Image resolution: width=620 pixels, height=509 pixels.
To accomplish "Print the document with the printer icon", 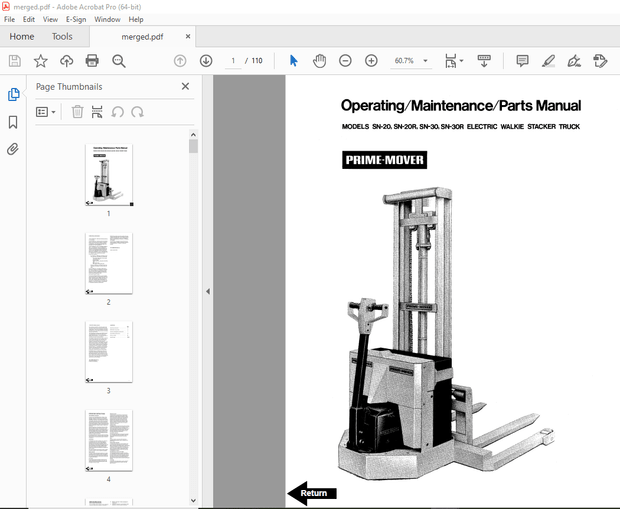I will 92,61.
